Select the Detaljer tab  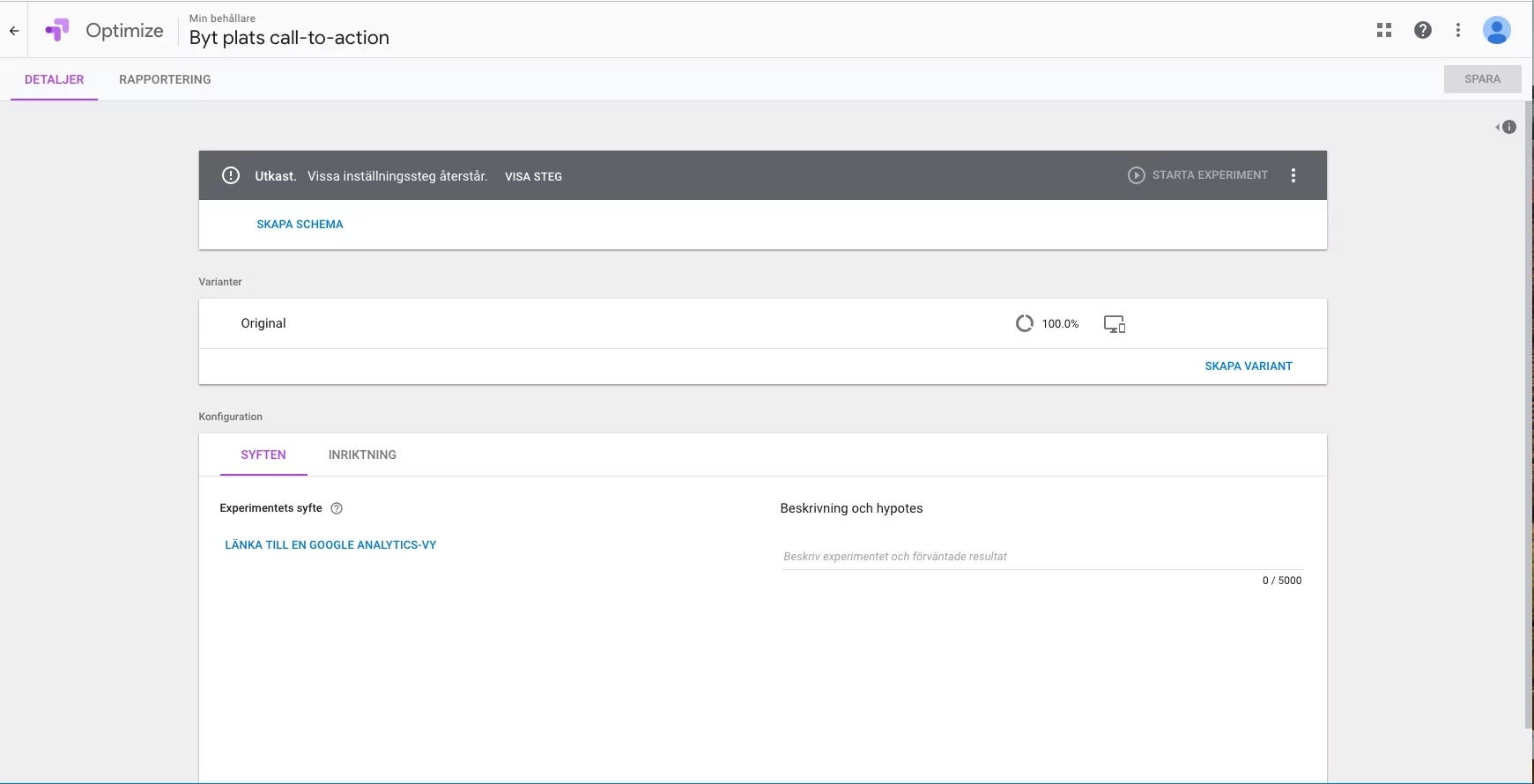coord(55,79)
